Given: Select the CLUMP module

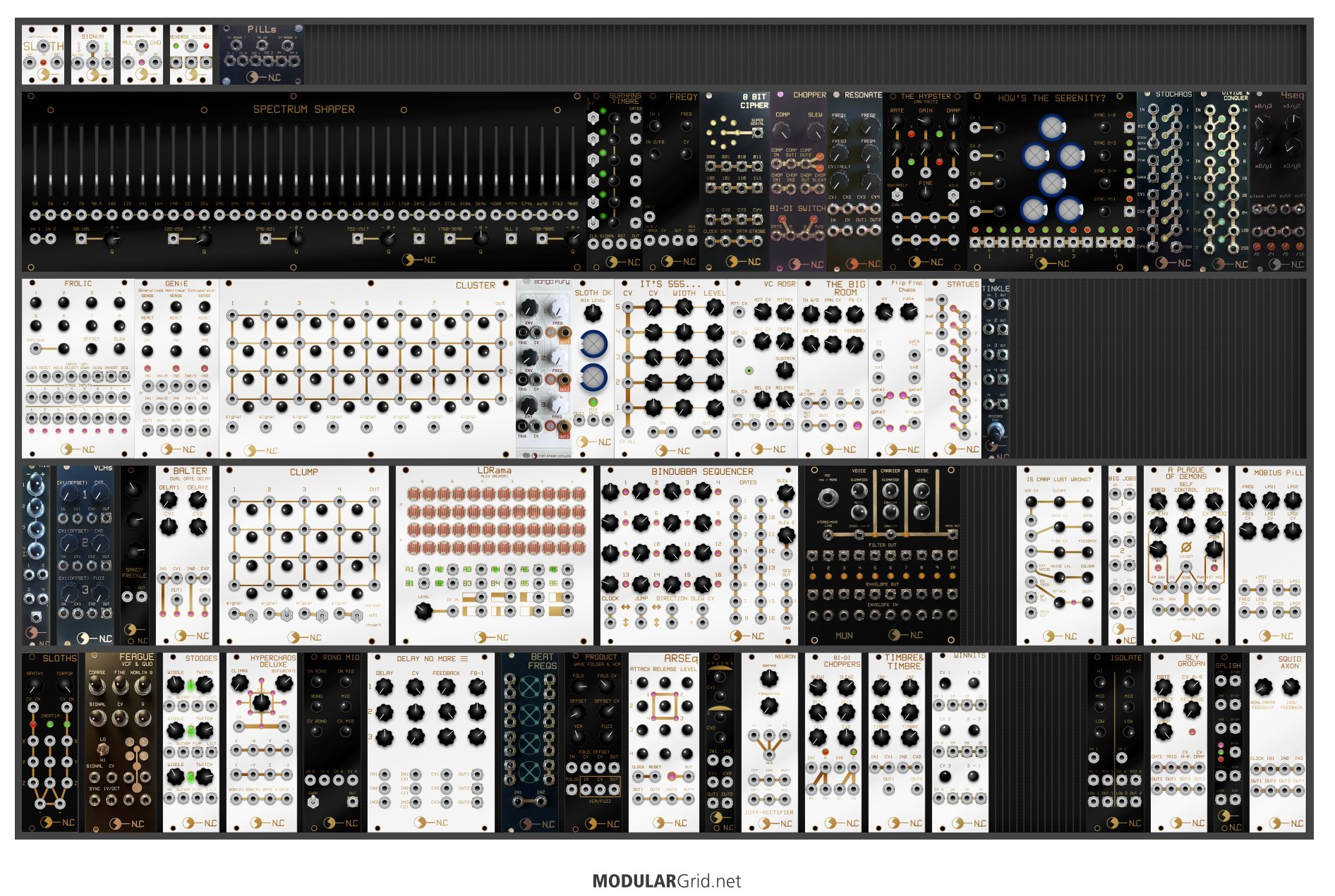Looking at the screenshot, I should click(304, 555).
